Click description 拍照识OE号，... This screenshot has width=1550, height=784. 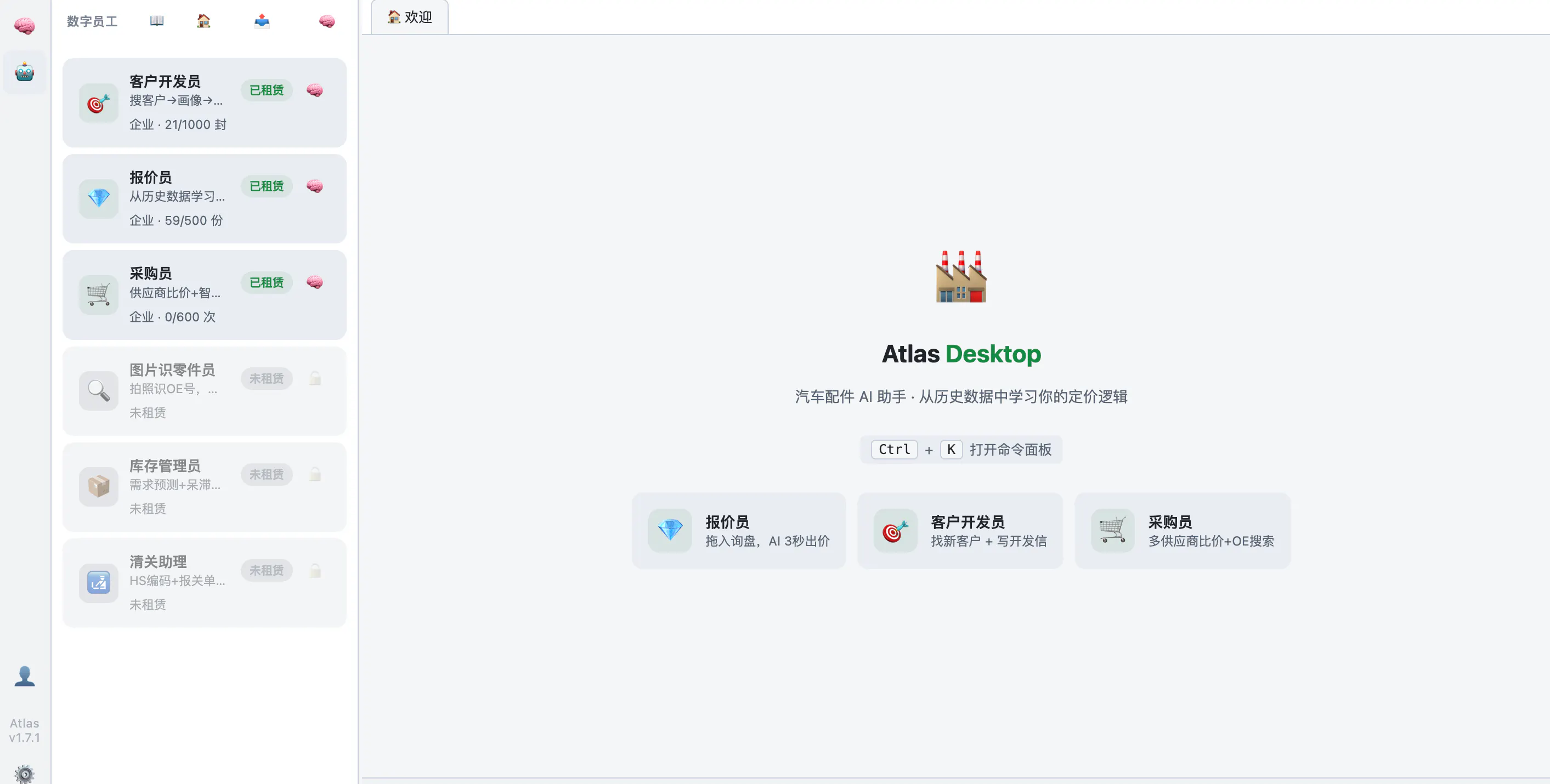(173, 389)
